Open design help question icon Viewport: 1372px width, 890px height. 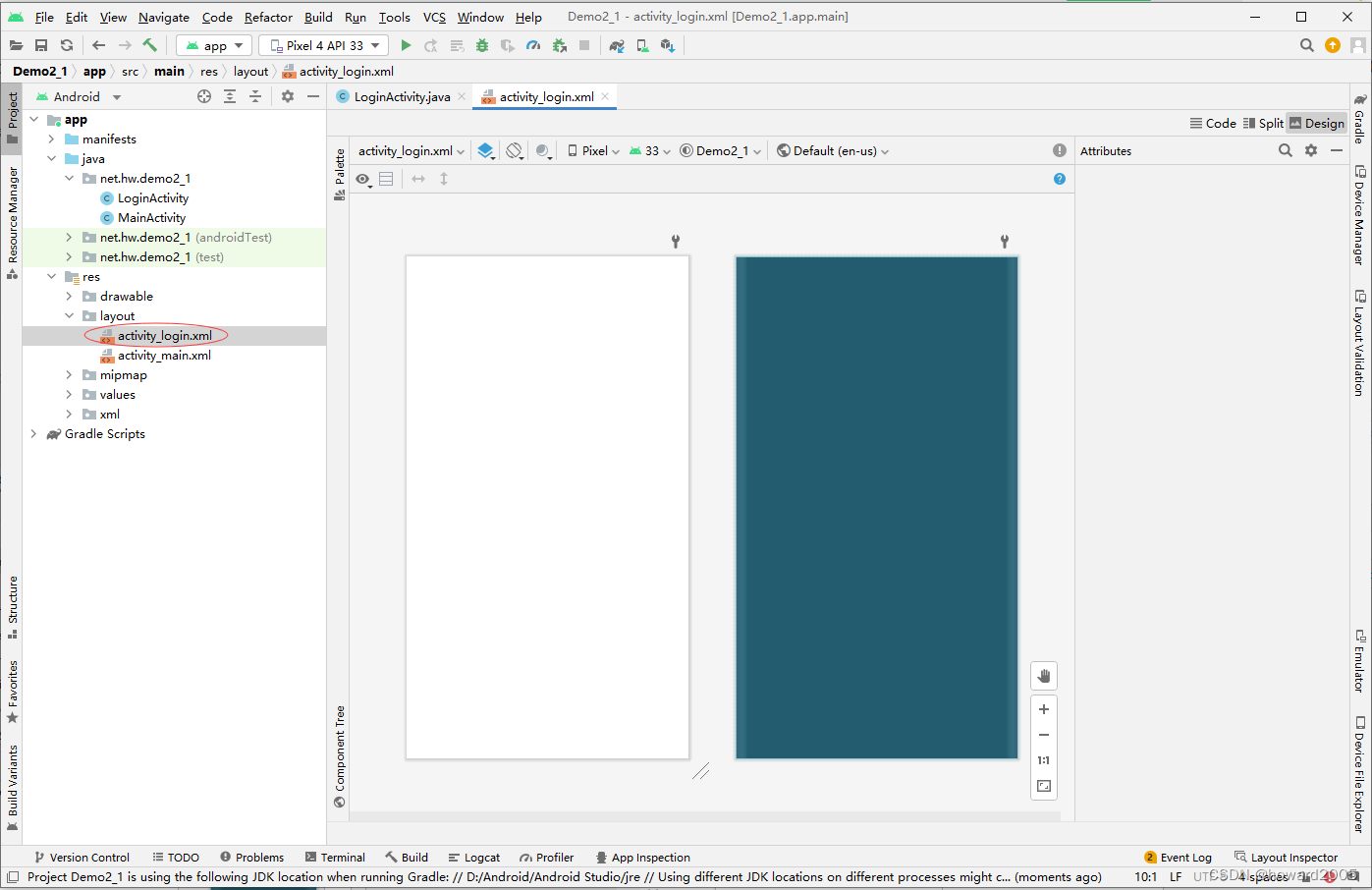(1060, 179)
